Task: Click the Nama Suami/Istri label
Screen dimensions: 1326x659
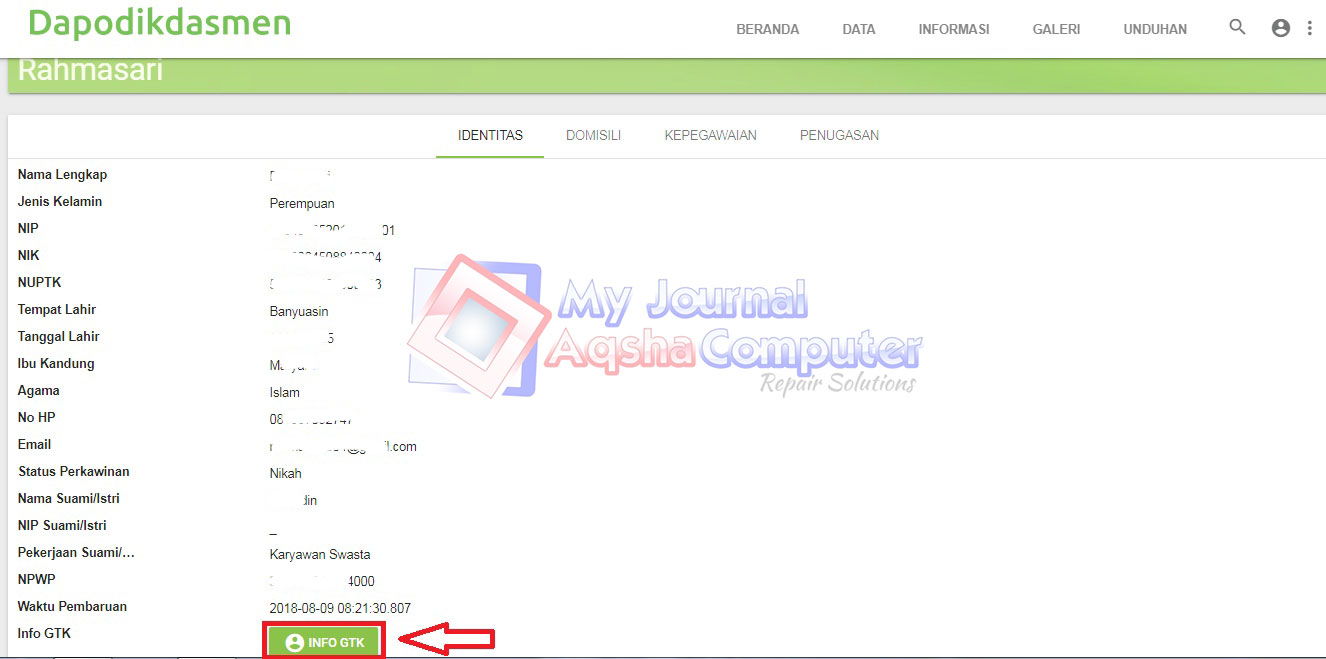Action: (x=69, y=499)
